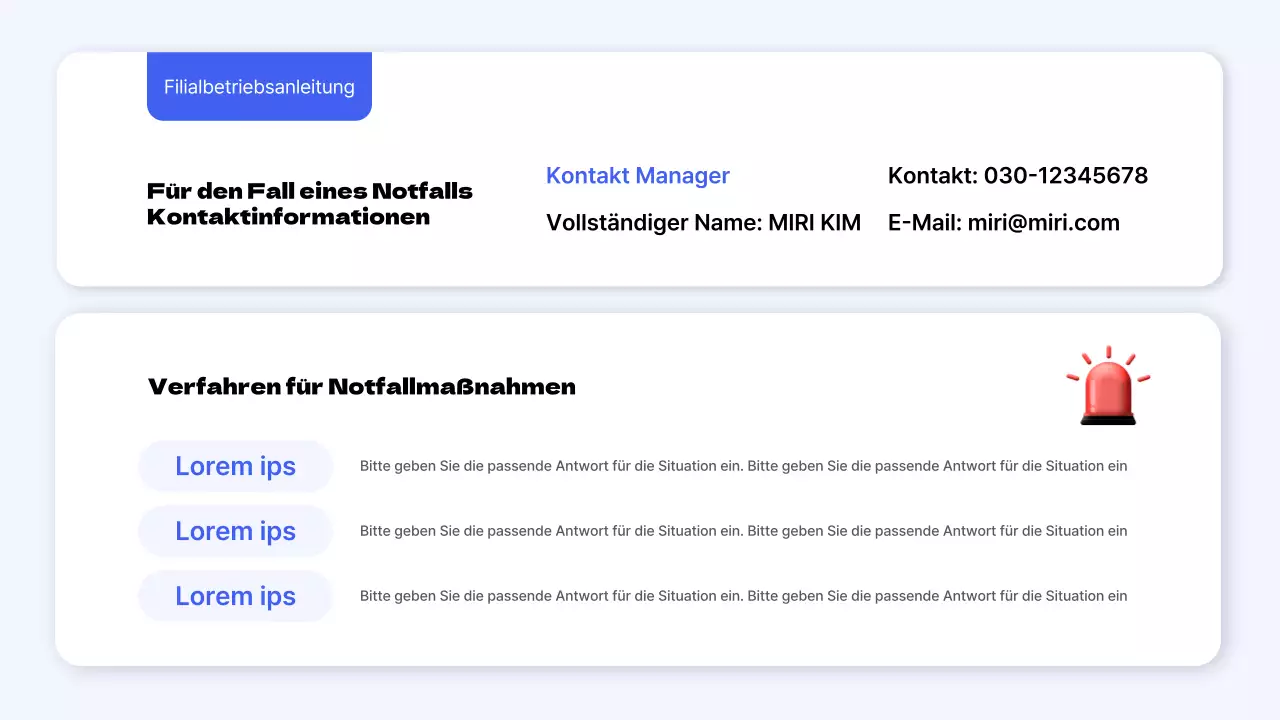Click the lower procedures card

(640, 487)
